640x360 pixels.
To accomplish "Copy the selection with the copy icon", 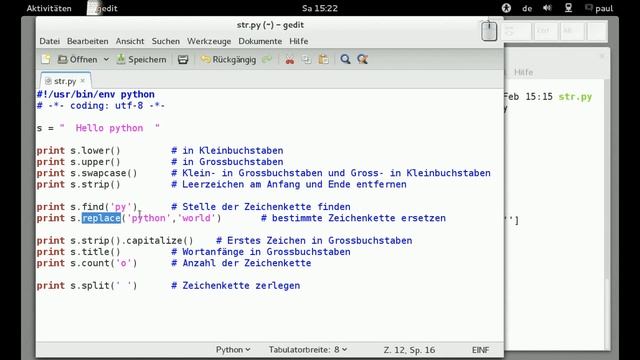I will click(306, 60).
